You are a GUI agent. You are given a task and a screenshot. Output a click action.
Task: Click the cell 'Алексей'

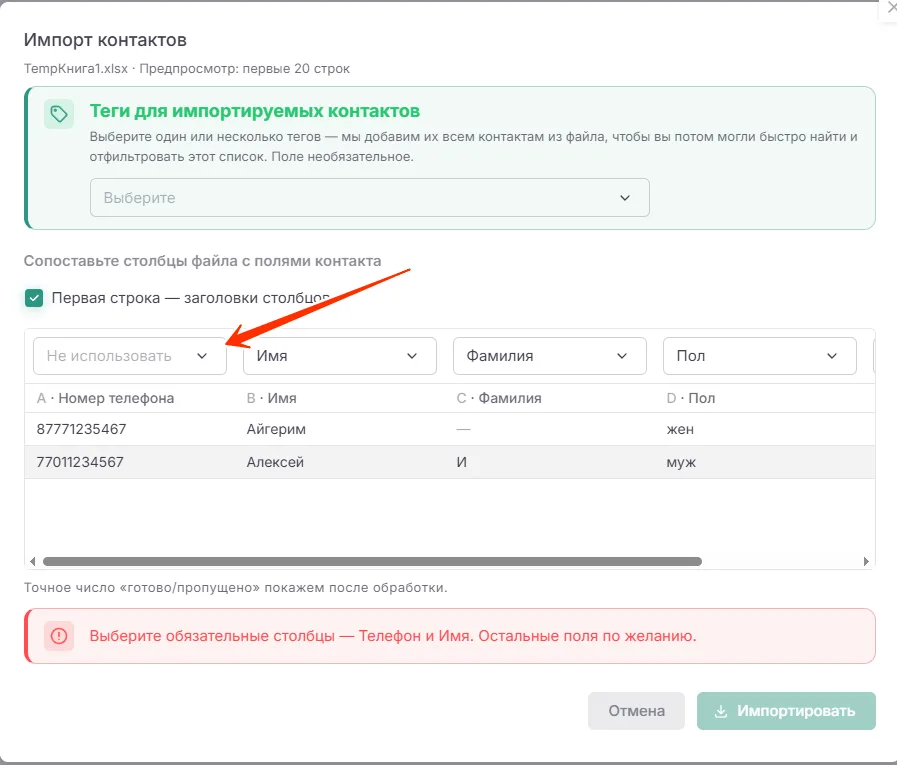pos(275,462)
